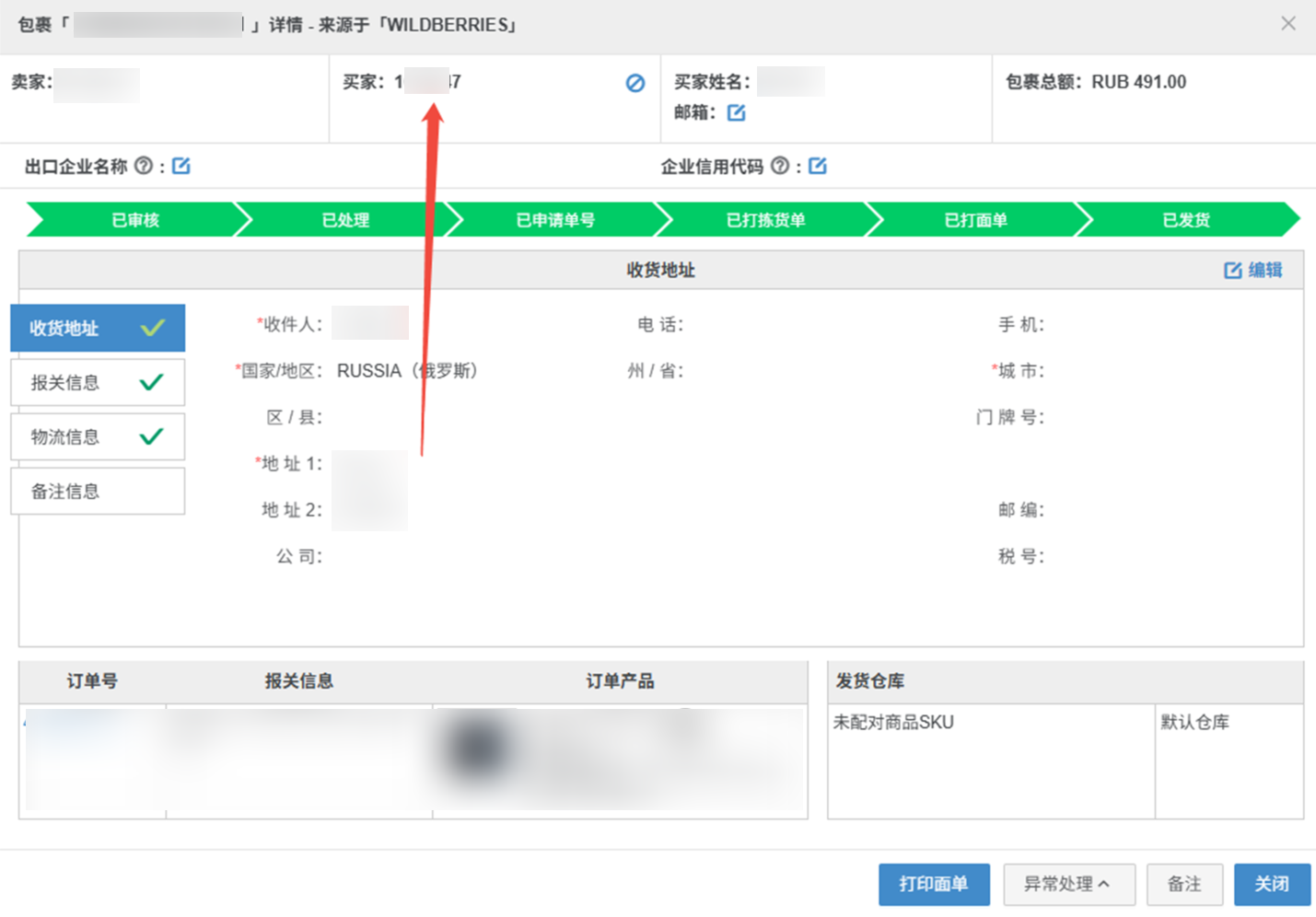Edit the enterprise credit code (企业信用代码)
The width and height of the screenshot is (1316, 917).
tap(817, 166)
